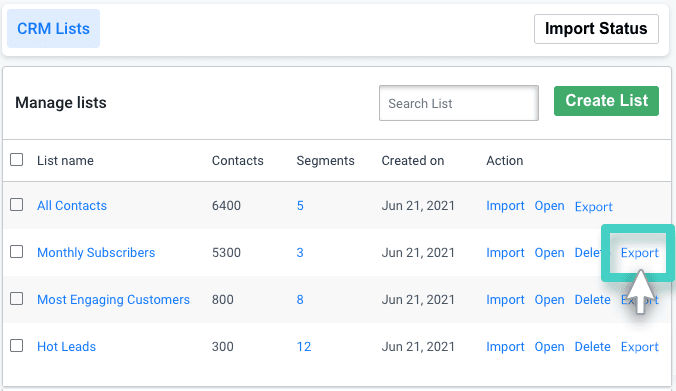Export the All Contacts list
The image size is (676, 391).
point(594,207)
